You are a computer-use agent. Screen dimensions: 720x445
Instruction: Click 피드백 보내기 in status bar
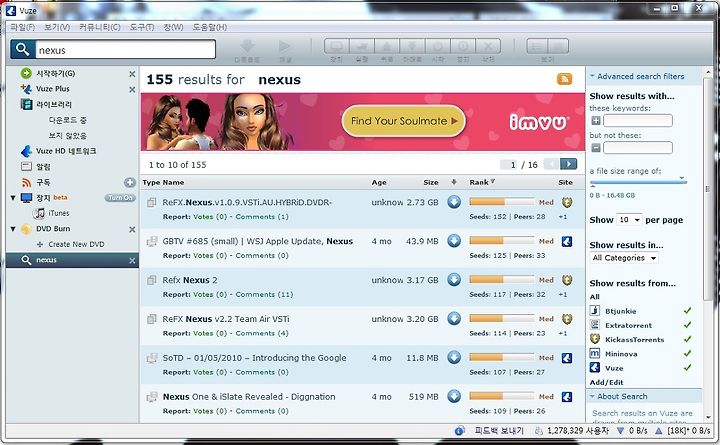click(499, 430)
